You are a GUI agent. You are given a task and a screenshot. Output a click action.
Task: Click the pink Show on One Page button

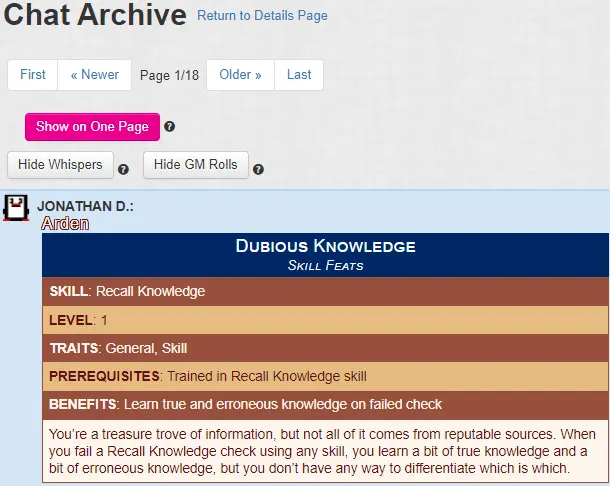pos(92,127)
